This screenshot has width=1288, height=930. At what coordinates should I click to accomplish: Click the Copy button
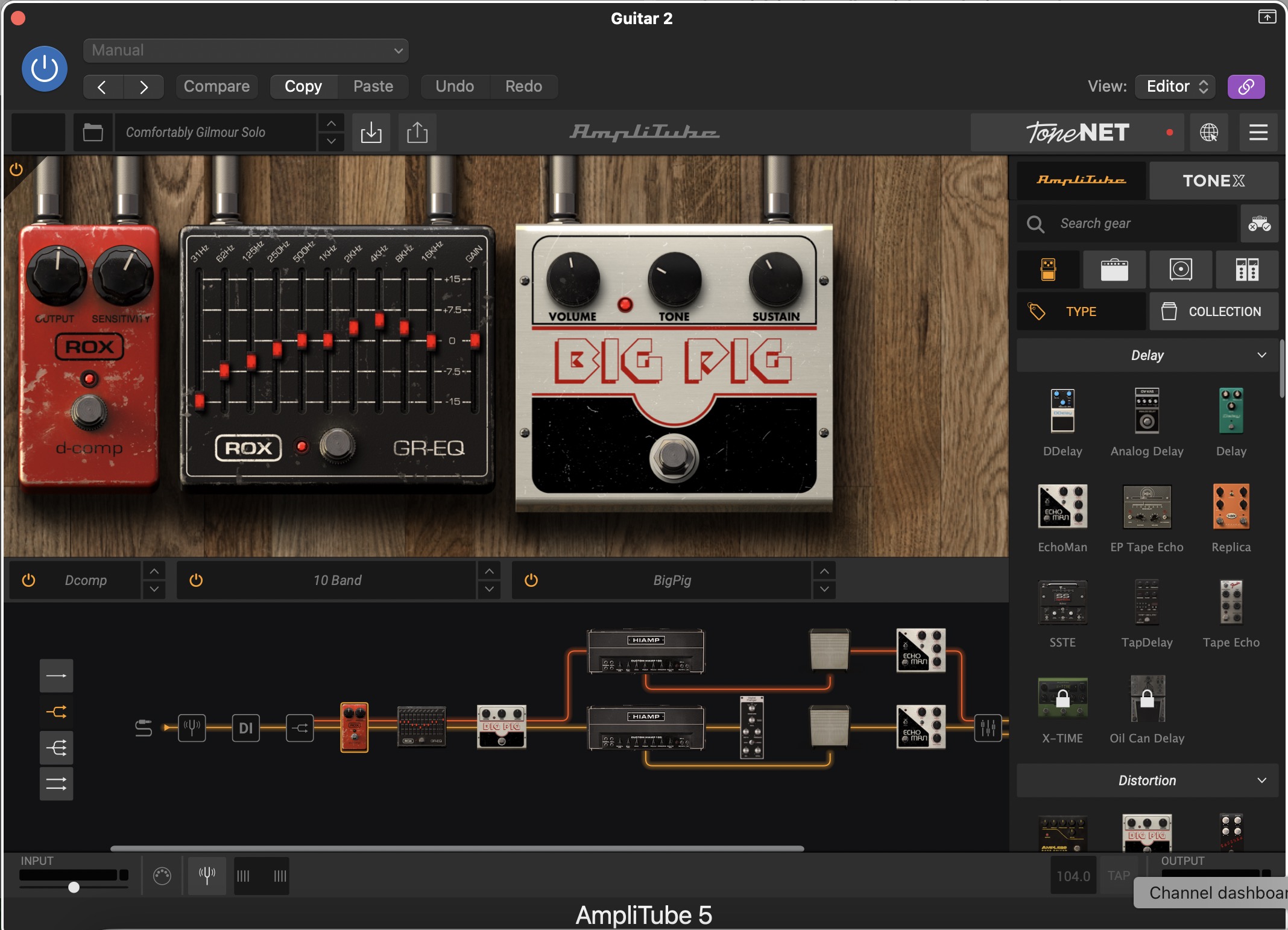pyautogui.click(x=303, y=87)
